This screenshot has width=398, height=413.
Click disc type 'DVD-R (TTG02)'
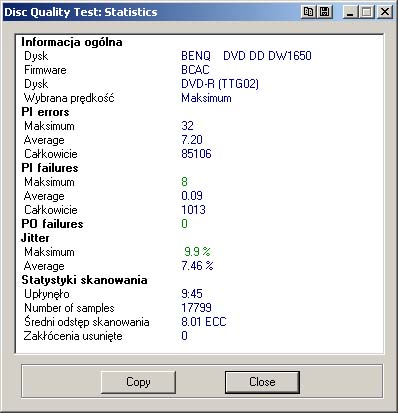click(x=220, y=84)
